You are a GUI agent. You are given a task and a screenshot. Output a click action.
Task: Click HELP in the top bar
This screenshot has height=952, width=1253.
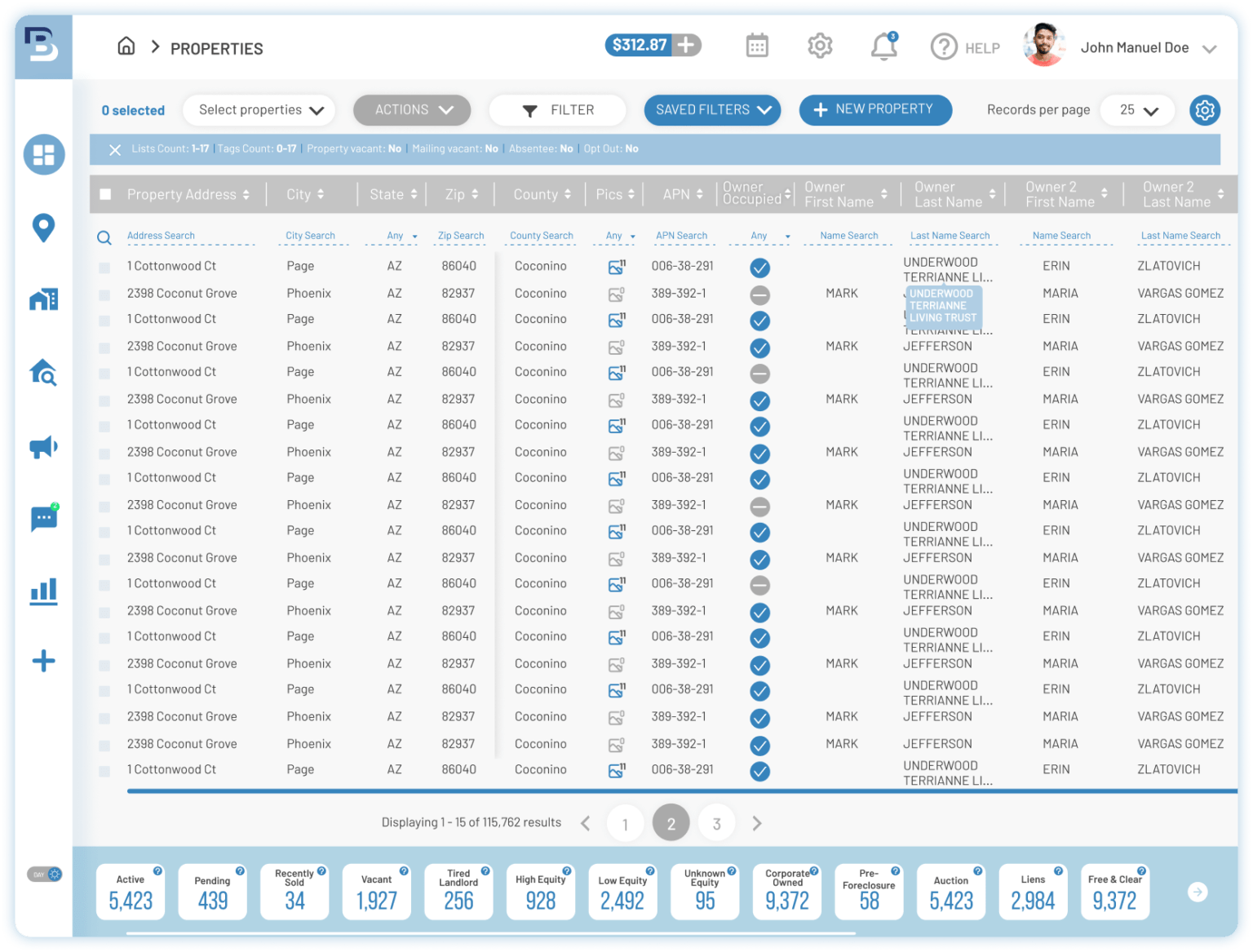966,46
